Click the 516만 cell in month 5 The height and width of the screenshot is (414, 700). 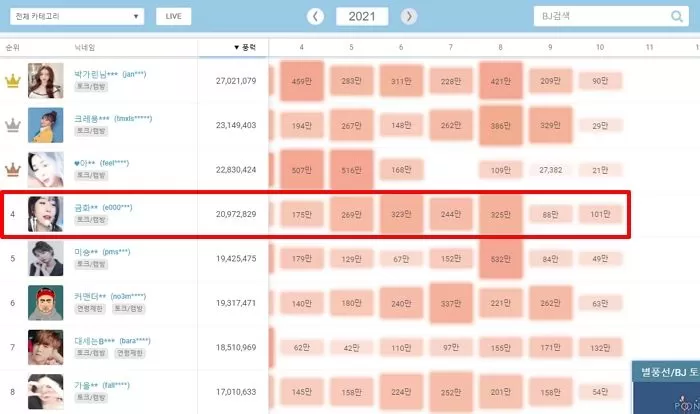click(351, 170)
